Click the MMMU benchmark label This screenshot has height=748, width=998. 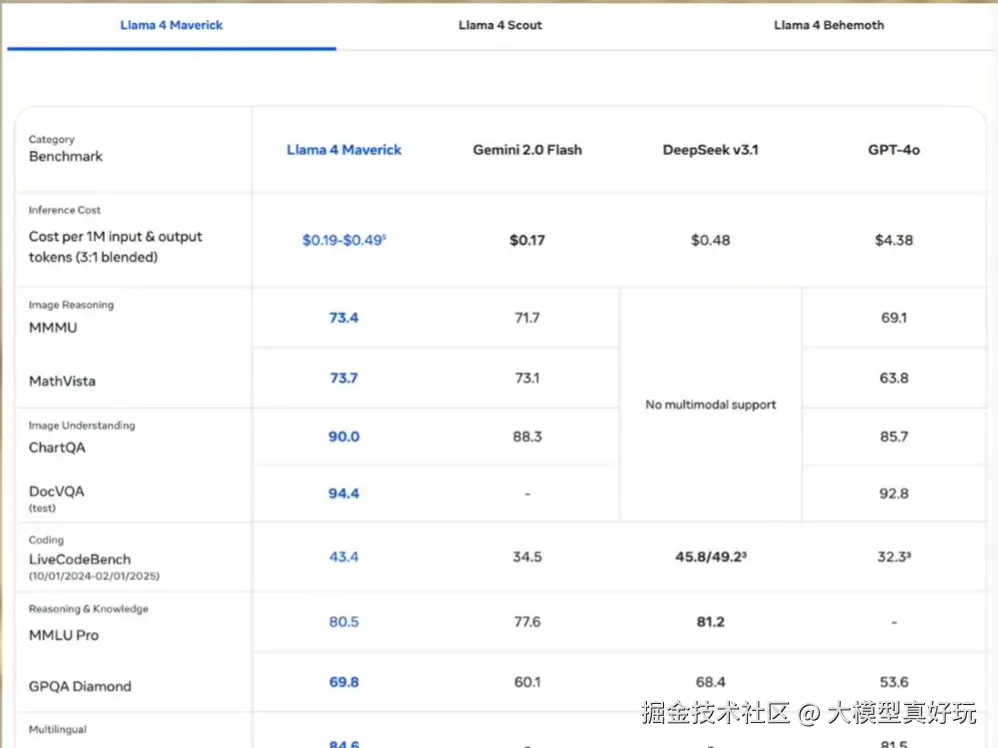click(x=53, y=327)
